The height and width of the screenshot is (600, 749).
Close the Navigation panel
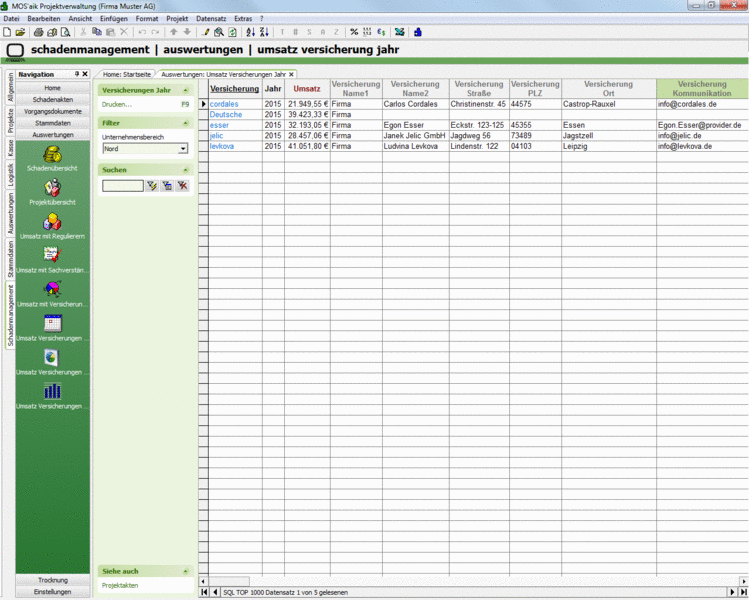tap(85, 74)
